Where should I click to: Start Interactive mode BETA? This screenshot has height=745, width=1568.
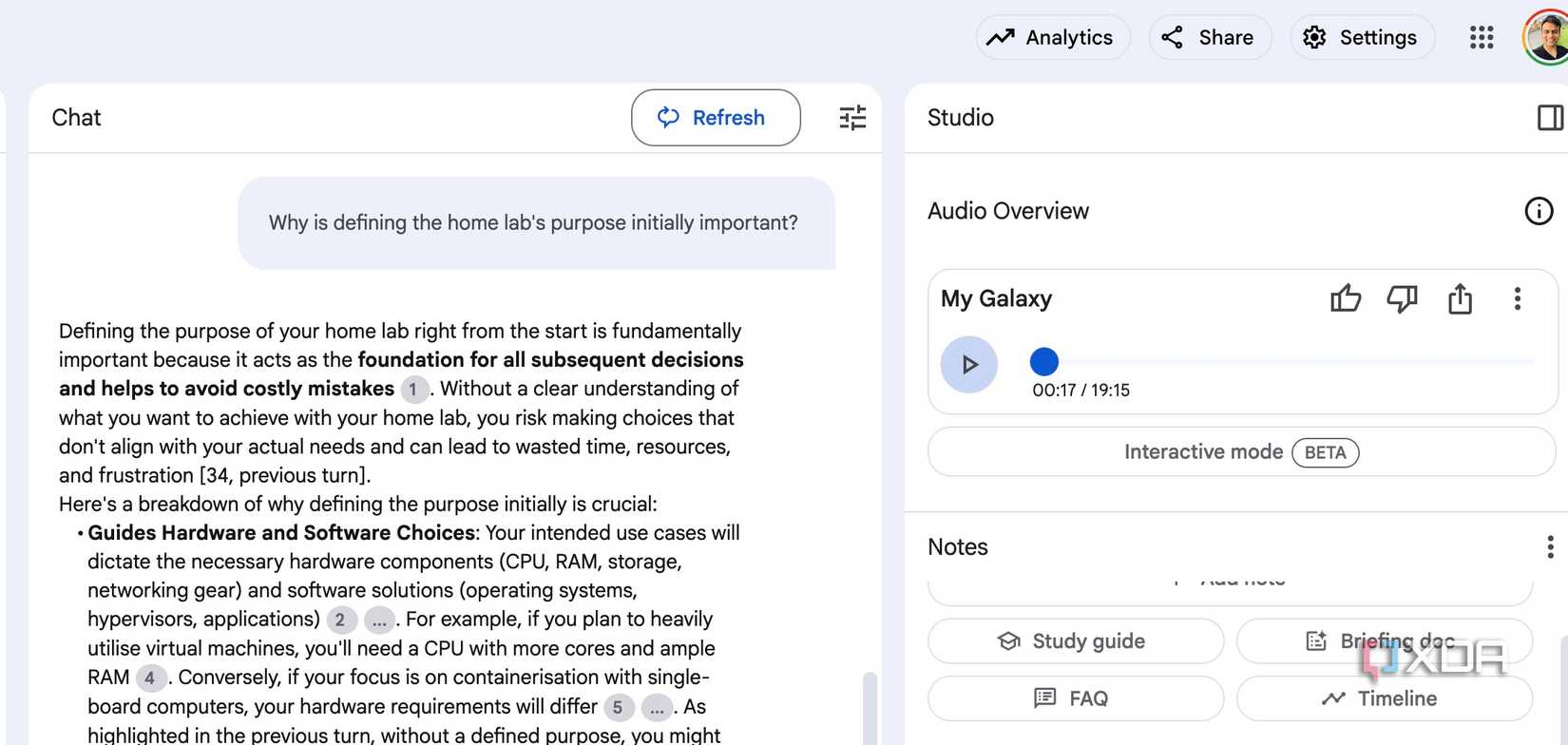(x=1241, y=451)
